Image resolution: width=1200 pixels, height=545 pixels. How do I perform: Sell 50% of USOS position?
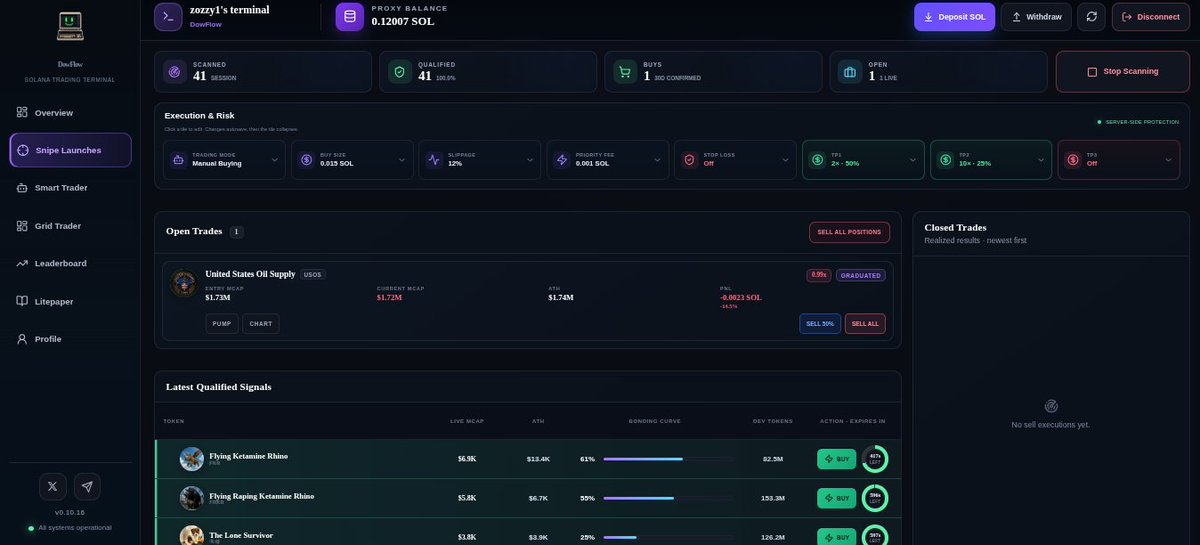(x=820, y=324)
